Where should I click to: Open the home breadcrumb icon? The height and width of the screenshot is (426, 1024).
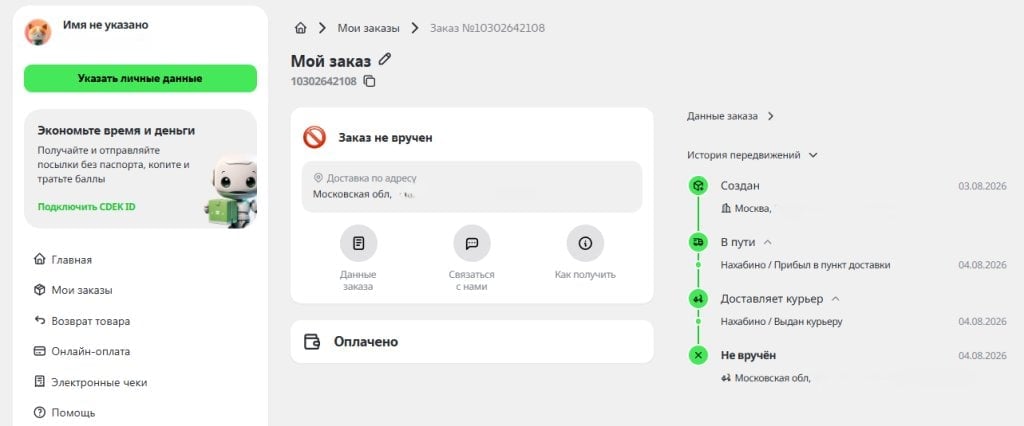pyautogui.click(x=300, y=28)
